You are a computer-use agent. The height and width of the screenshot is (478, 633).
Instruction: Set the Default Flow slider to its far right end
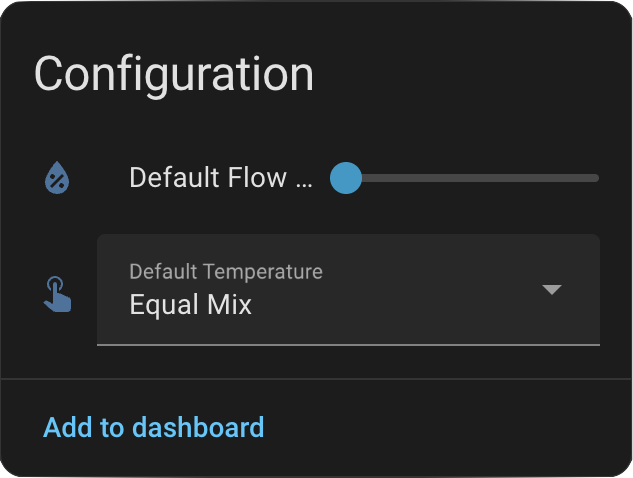(x=597, y=178)
